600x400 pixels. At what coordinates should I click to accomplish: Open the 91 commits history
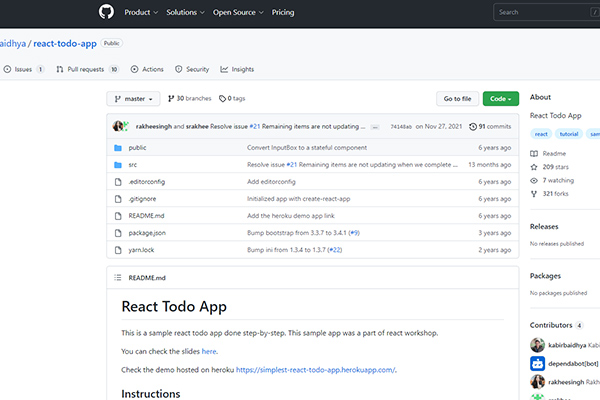tap(490, 126)
